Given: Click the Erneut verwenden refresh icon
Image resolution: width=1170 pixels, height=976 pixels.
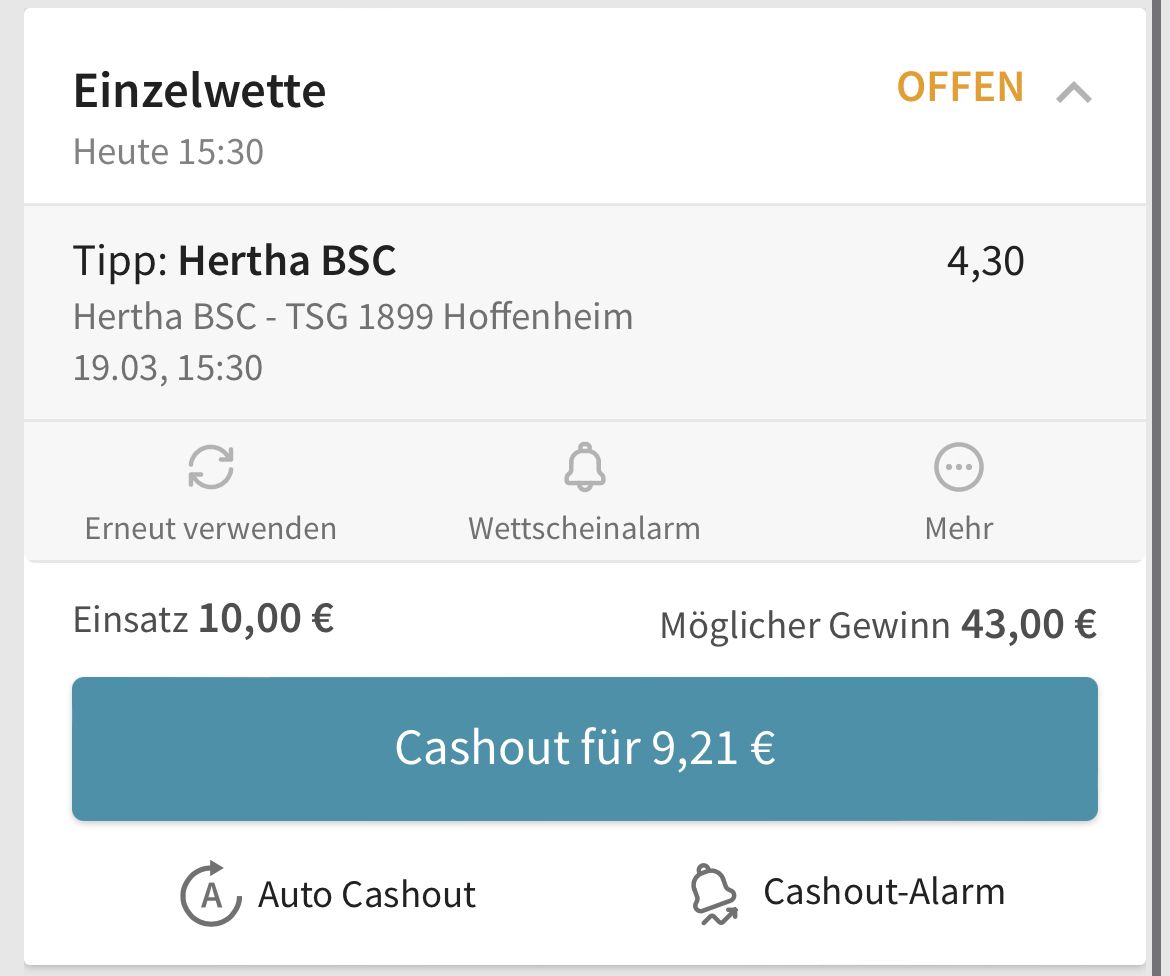Looking at the screenshot, I should pos(210,467).
